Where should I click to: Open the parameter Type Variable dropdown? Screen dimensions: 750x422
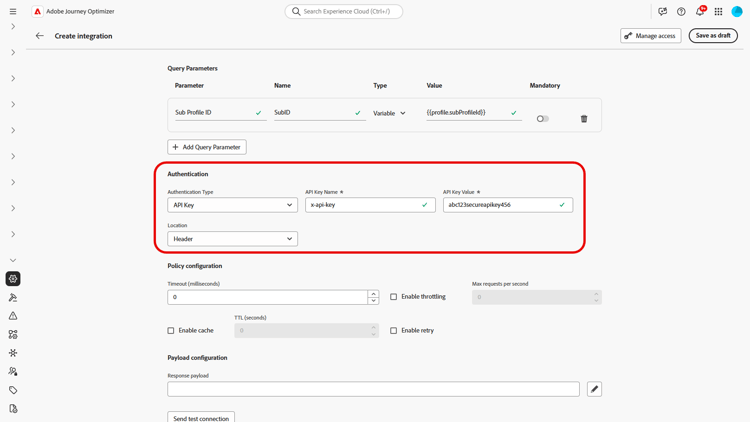coord(390,113)
